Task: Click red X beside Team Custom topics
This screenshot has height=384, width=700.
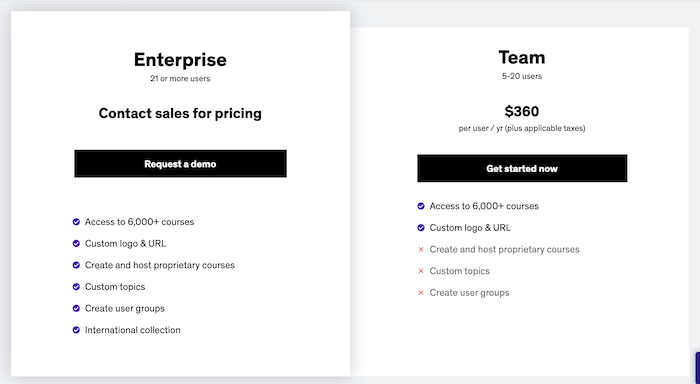Action: point(421,271)
